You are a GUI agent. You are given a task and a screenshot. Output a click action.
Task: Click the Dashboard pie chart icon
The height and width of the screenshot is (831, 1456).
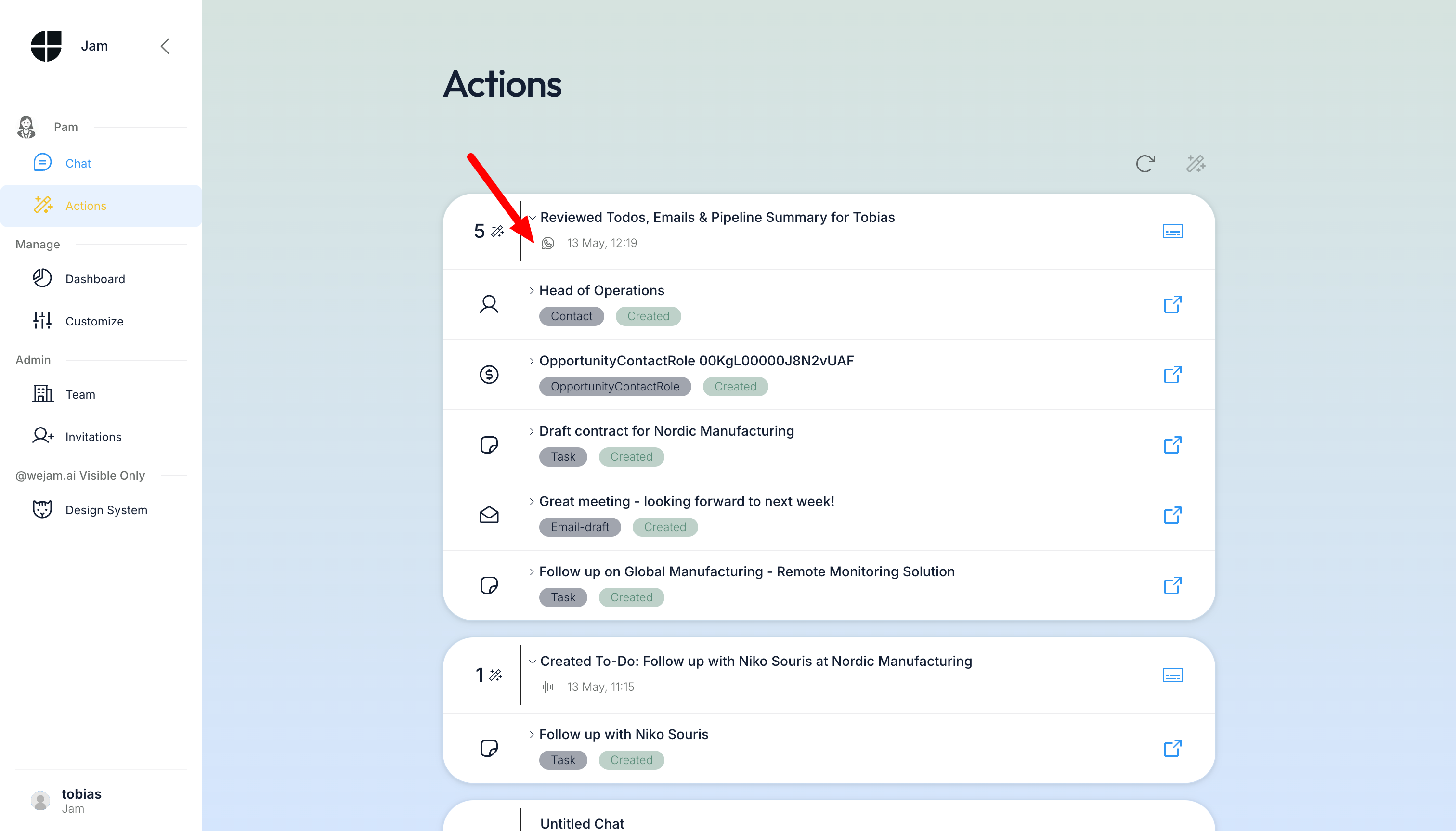pyautogui.click(x=42, y=278)
